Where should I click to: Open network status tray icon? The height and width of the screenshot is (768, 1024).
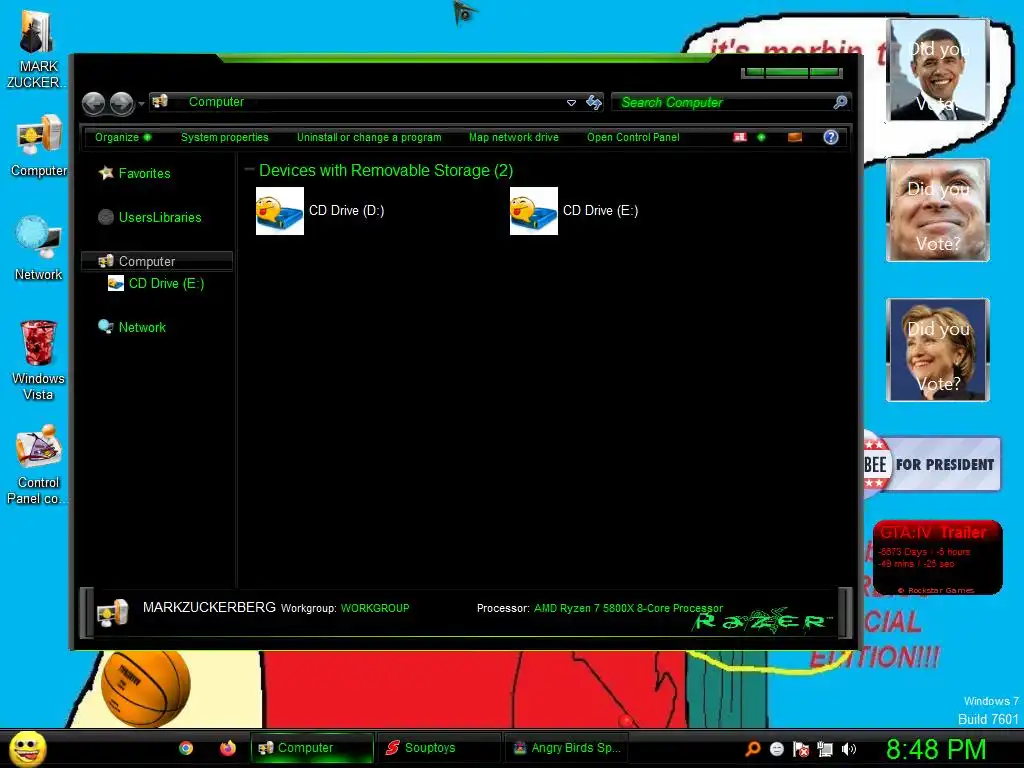pos(825,749)
